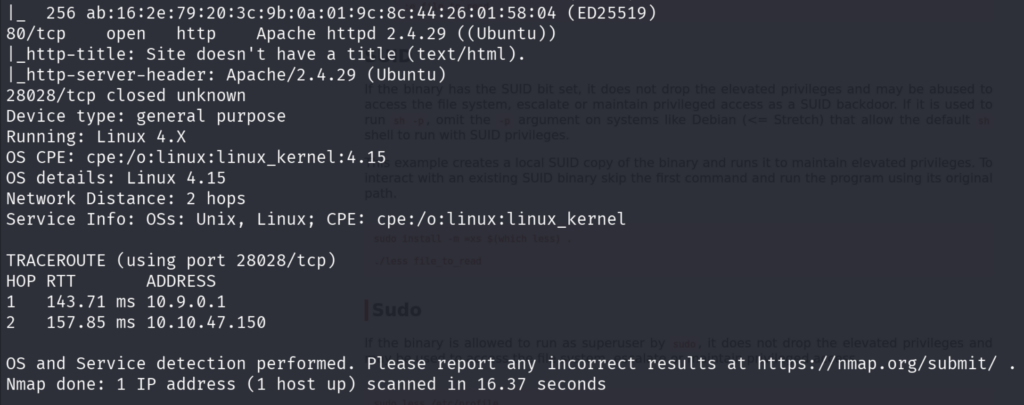This screenshot has height=405, width=1024.
Task: Click the Service Info OSs line
Action: 315,219
